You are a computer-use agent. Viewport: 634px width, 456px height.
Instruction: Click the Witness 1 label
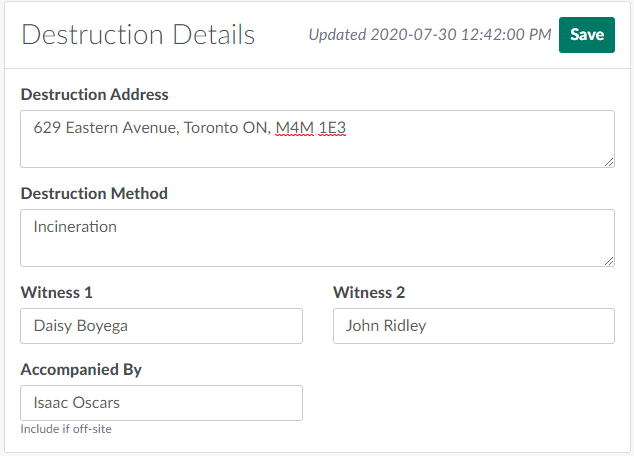click(x=57, y=293)
